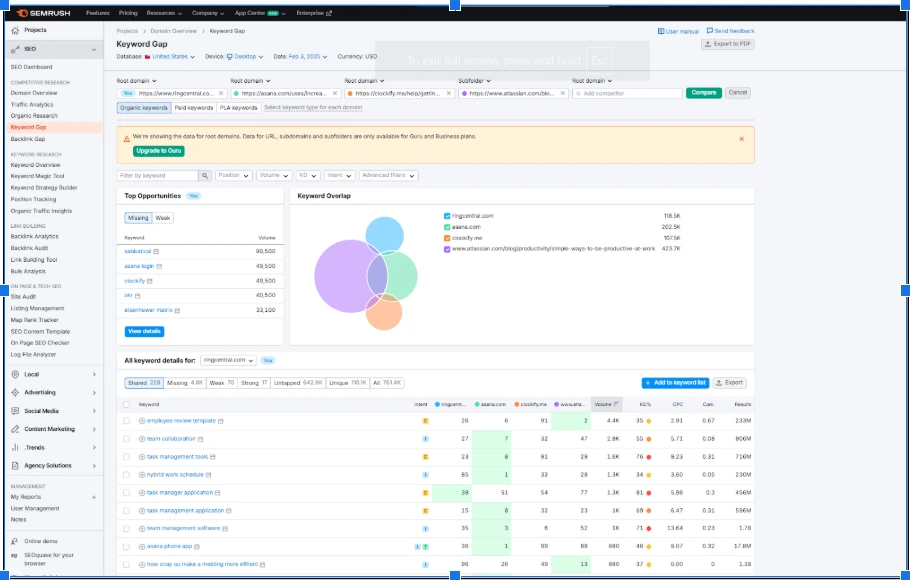910x580 pixels.
Task: Click the Add to keyword list button
Action: pos(676,383)
